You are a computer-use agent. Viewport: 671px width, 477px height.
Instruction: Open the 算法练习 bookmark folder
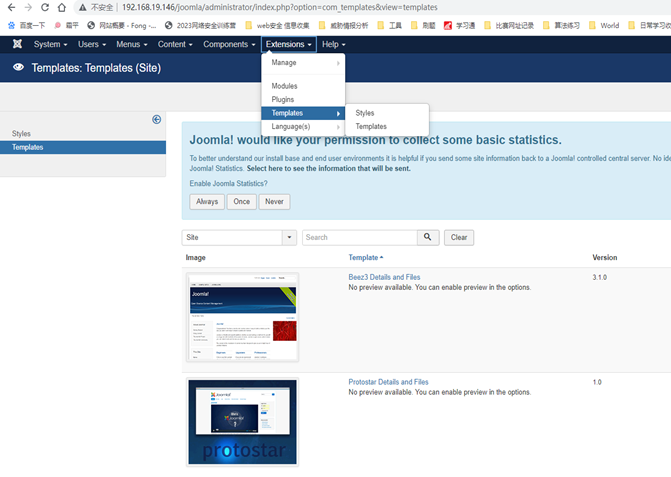561,26
